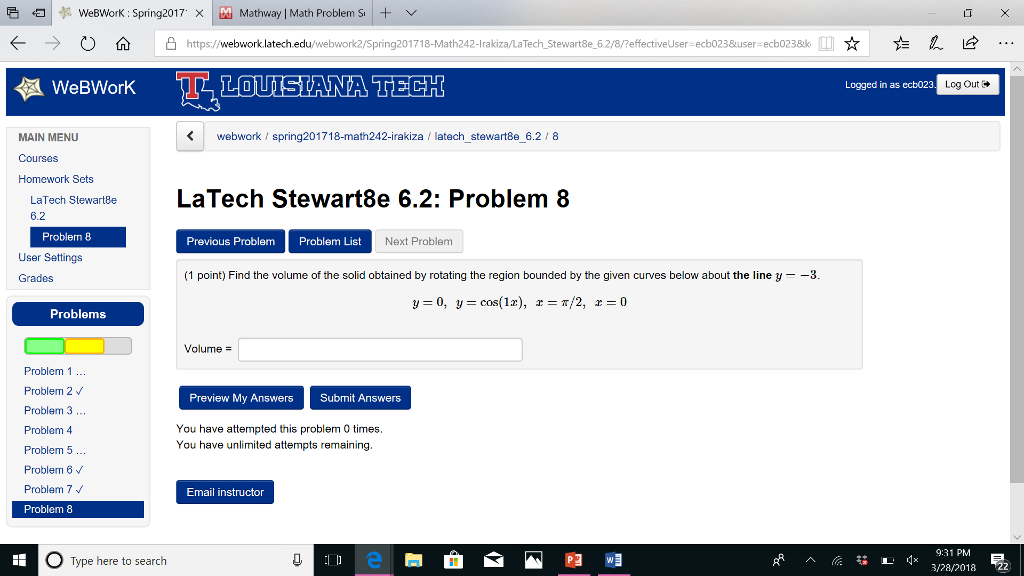Screen dimensions: 1024x576
Task: Select the pen annotation icon in the toolbar
Action: [x=934, y=43]
